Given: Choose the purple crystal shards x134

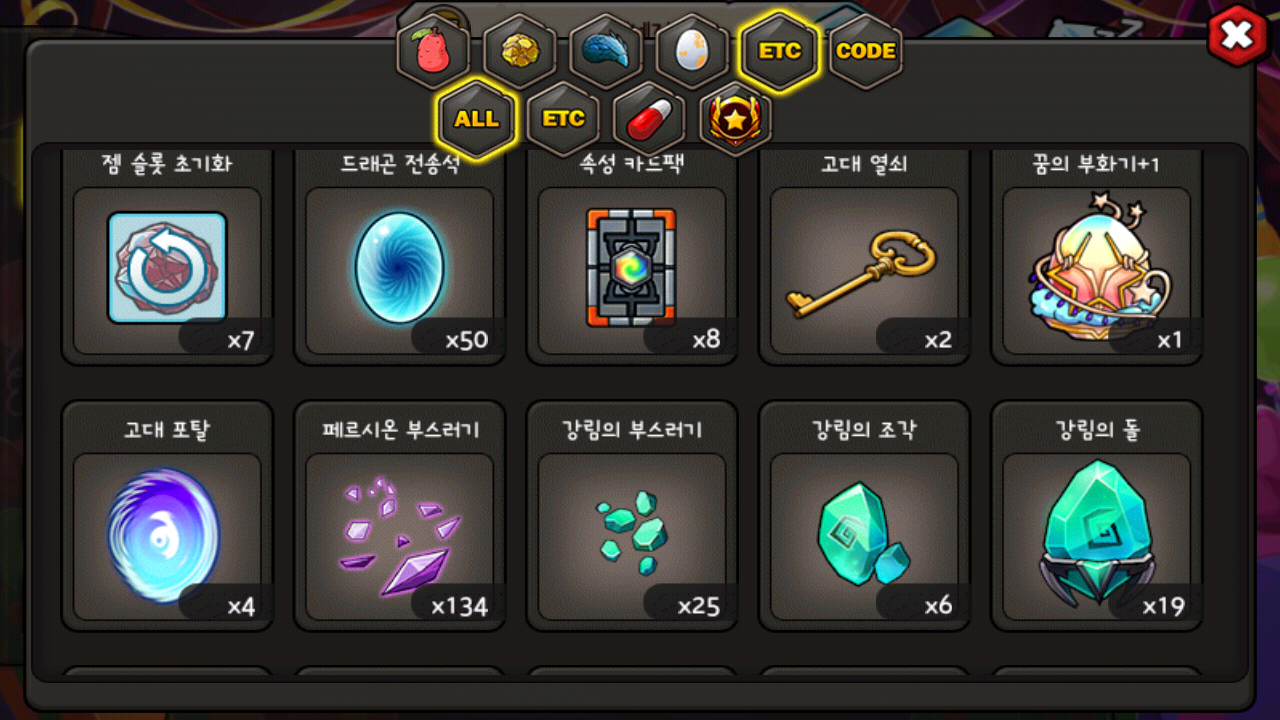Looking at the screenshot, I should click(399, 516).
